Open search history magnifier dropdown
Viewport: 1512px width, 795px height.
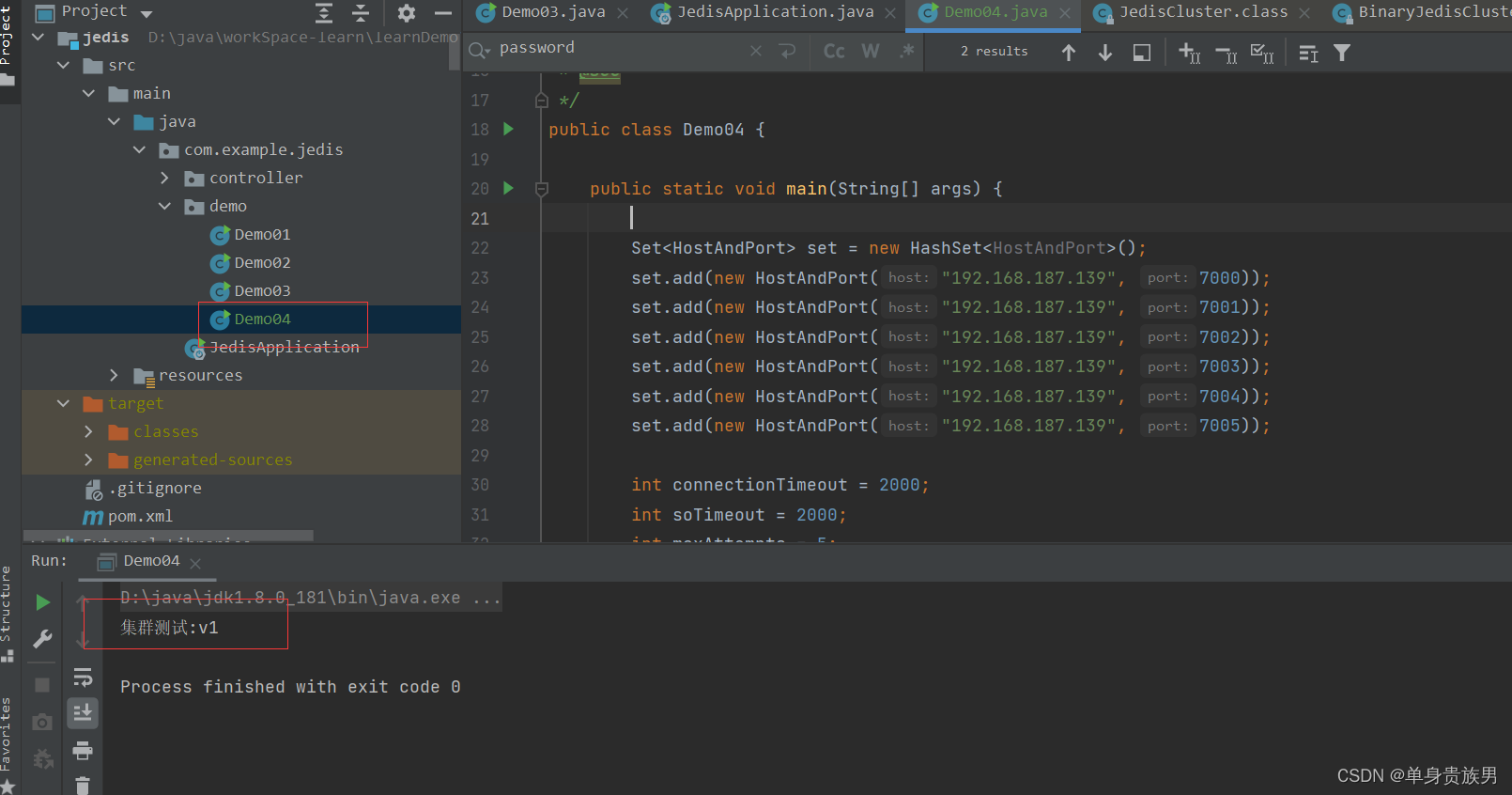pyautogui.click(x=480, y=50)
